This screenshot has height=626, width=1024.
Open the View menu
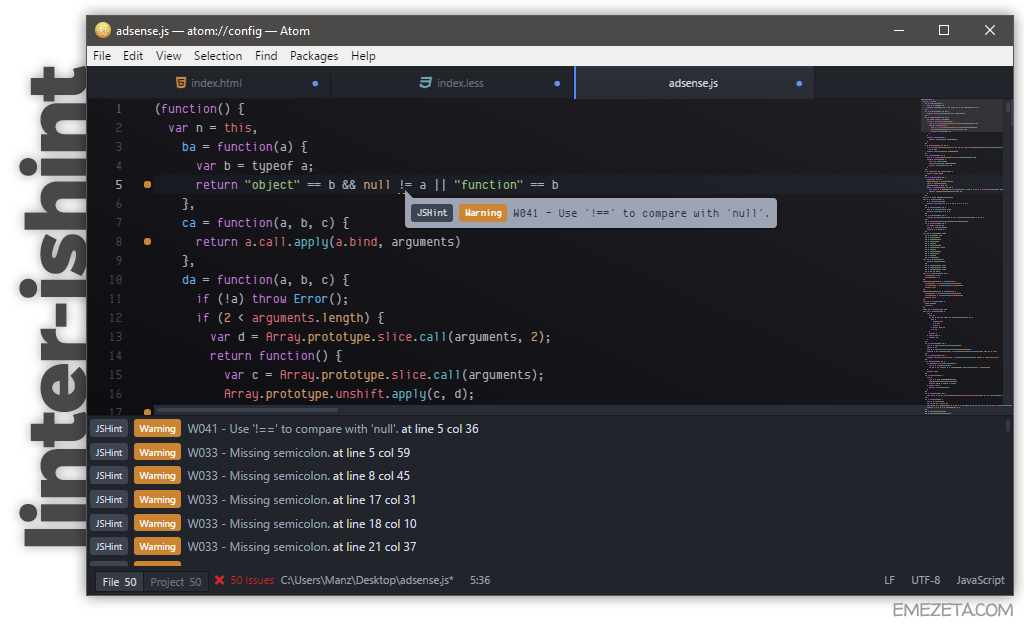168,56
